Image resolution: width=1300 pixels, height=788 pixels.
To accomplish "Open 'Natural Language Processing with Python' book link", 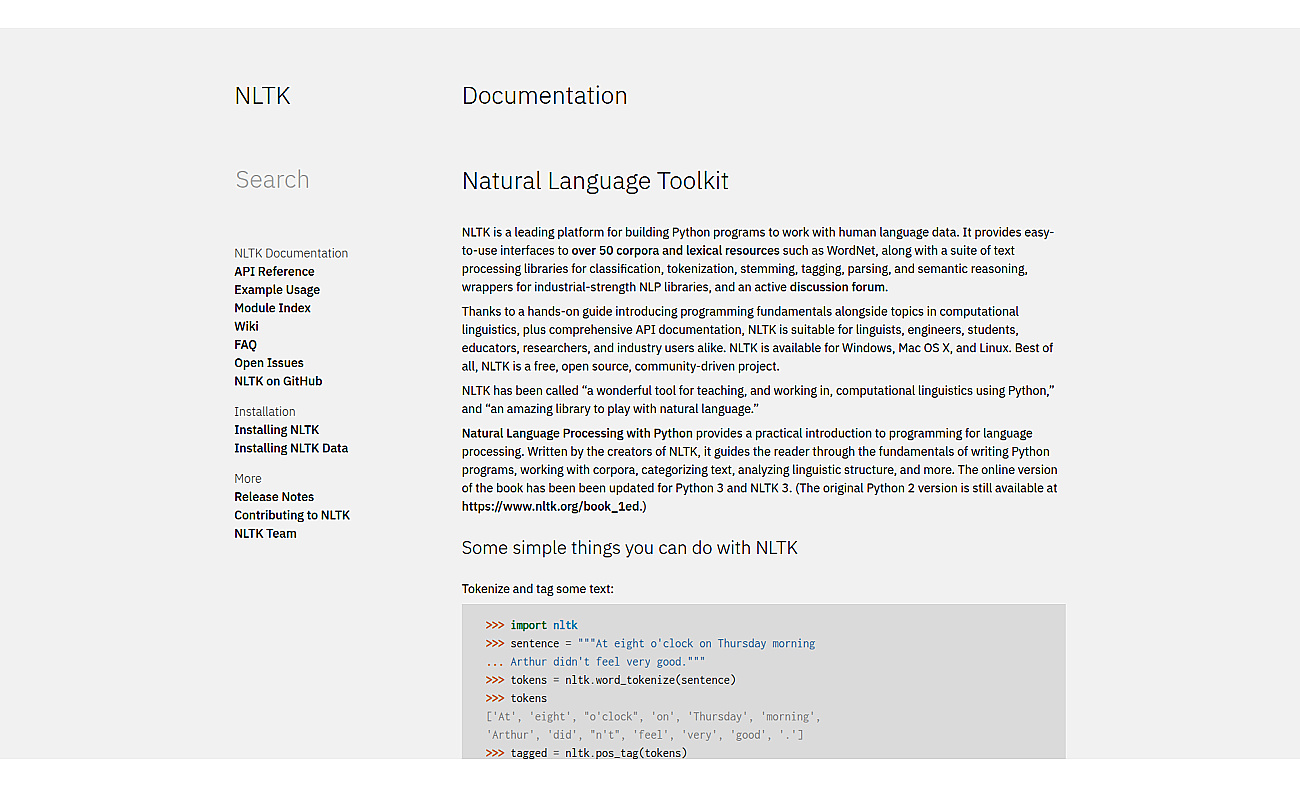I will click(x=577, y=433).
